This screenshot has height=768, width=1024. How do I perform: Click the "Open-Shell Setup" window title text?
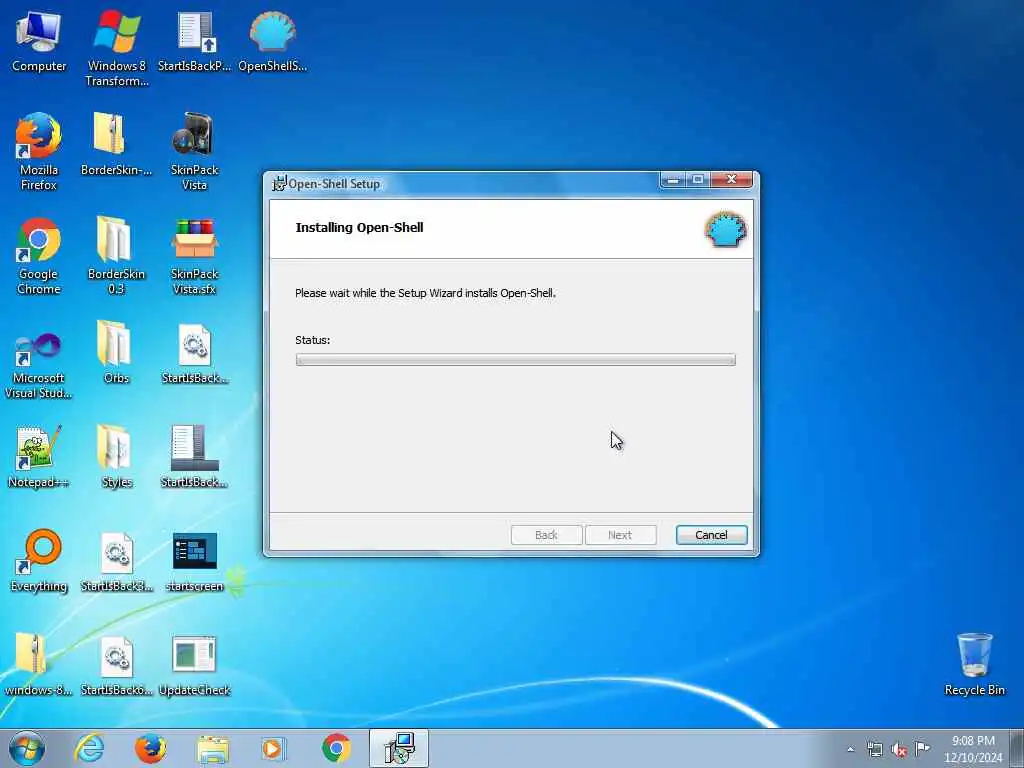pos(334,184)
